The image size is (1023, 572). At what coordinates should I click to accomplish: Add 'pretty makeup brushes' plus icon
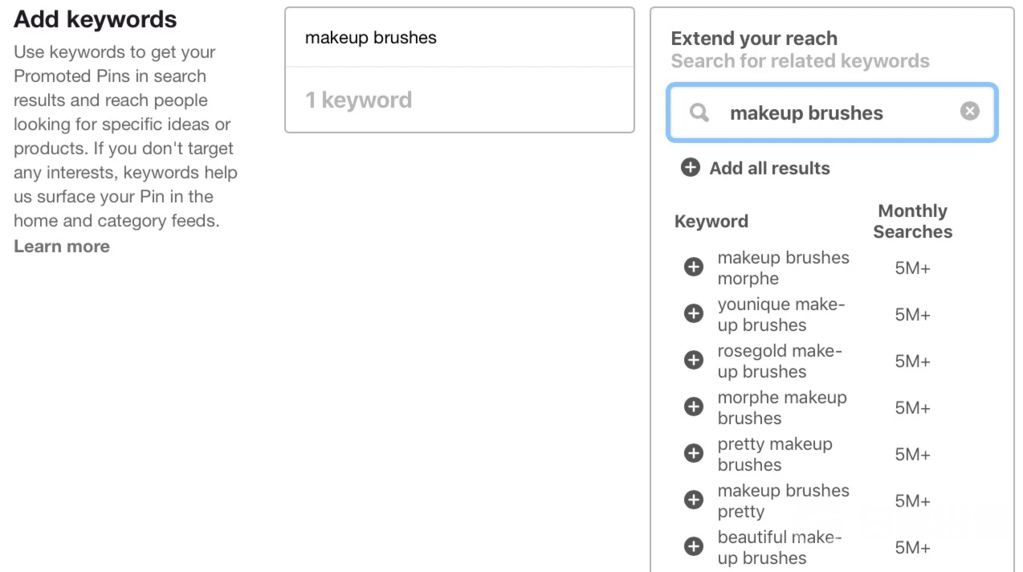pos(693,453)
